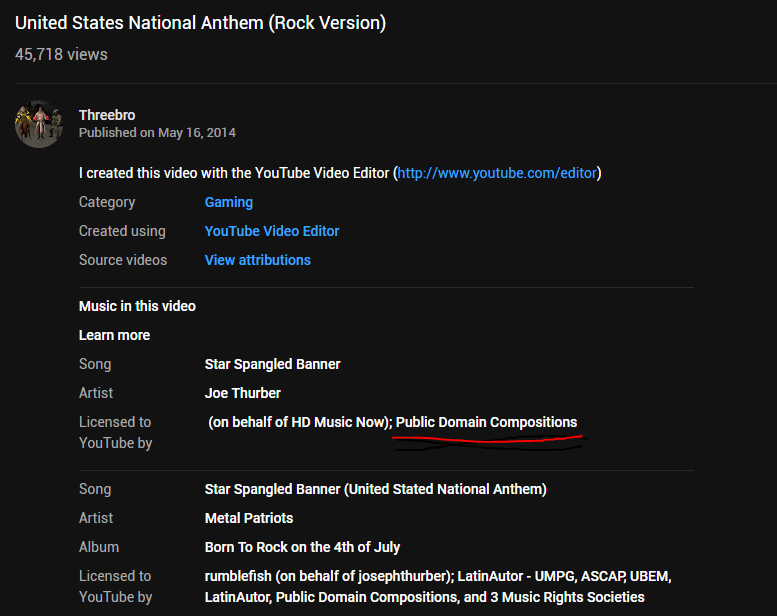Click the (on behalf of HD Music Now) text
Screen dimensions: 777x616
click(x=298, y=422)
